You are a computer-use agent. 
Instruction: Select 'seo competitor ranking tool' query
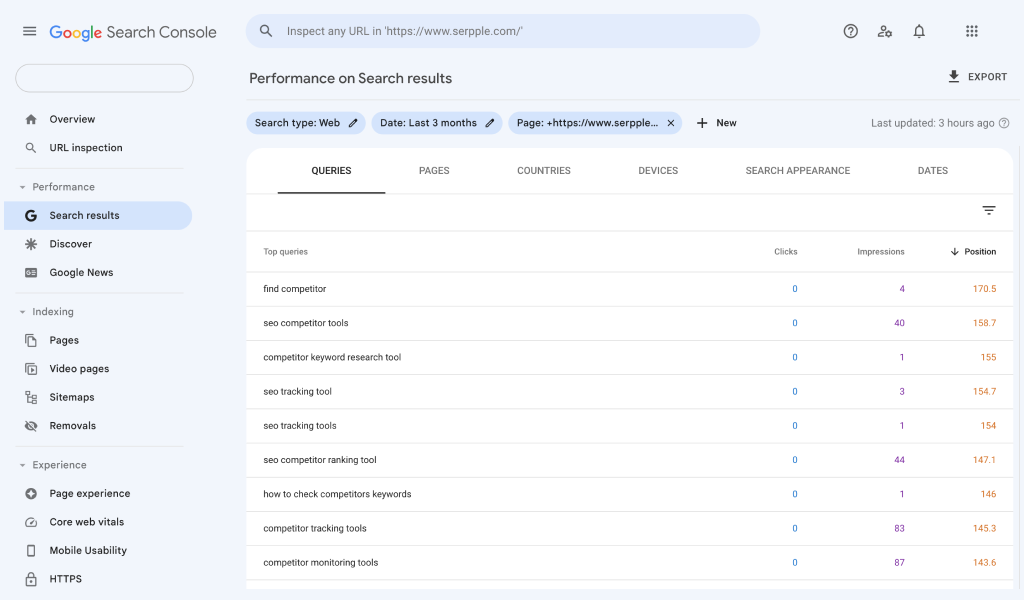point(630,460)
